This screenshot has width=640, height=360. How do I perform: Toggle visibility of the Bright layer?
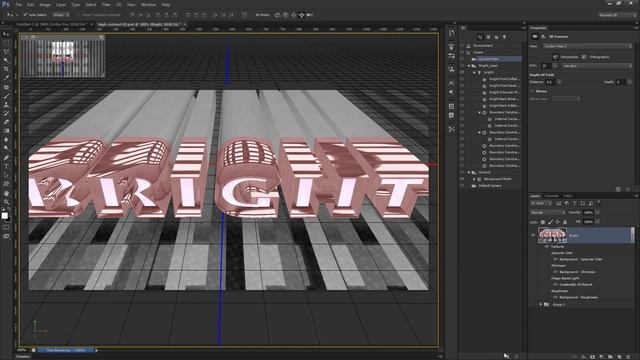(x=533, y=235)
